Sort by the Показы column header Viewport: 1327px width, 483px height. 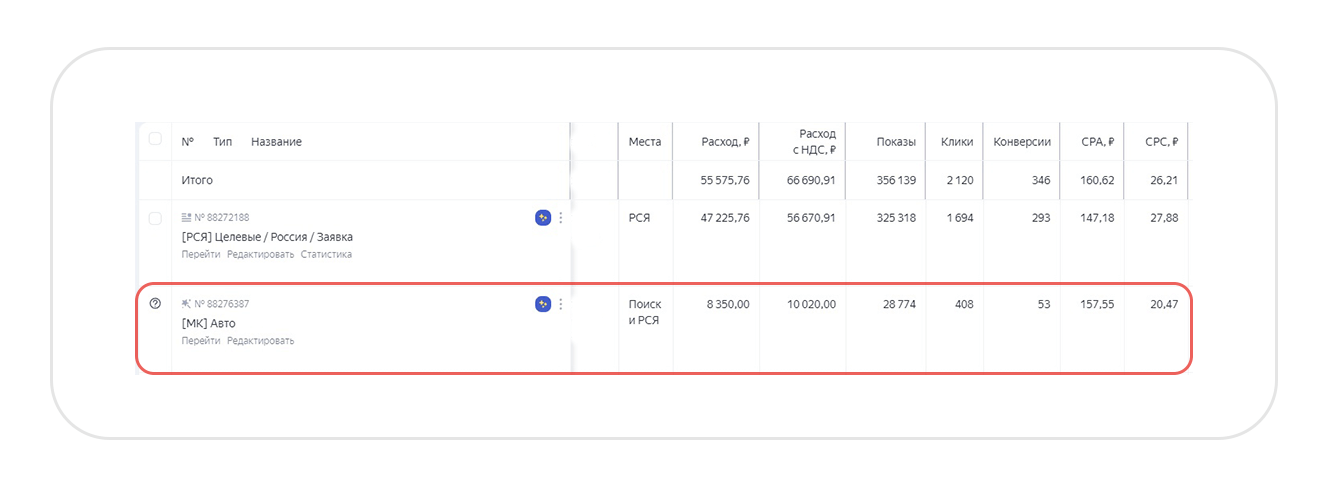pos(895,142)
